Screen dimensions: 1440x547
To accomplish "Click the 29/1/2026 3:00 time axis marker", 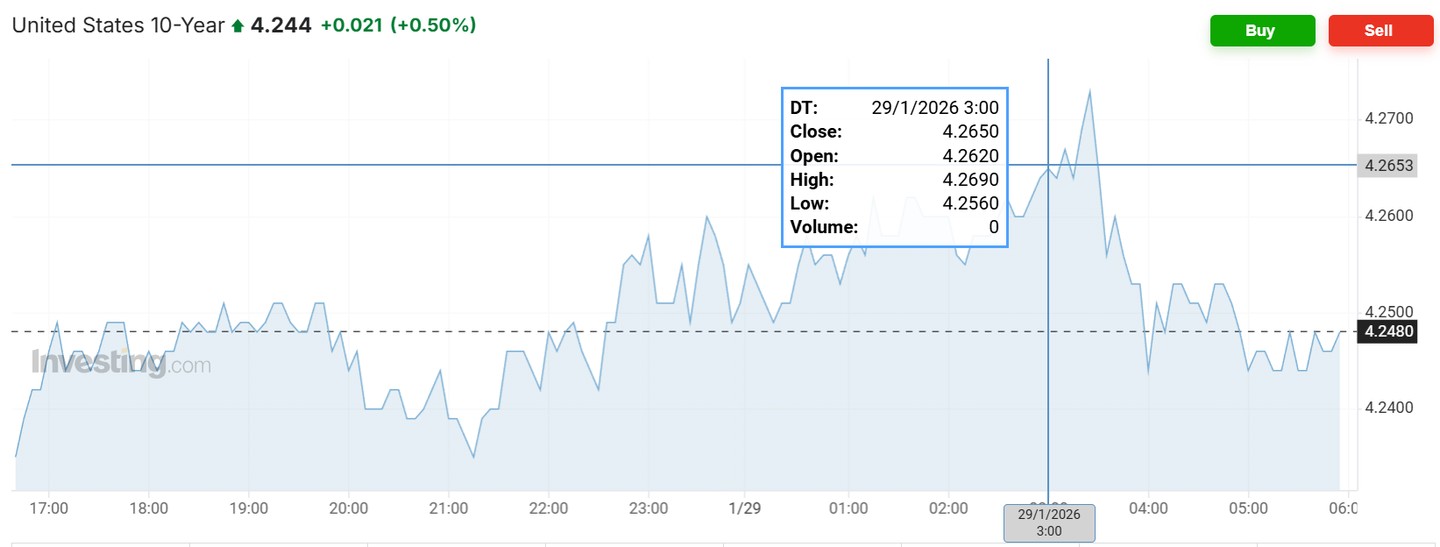I will click(x=1049, y=523).
